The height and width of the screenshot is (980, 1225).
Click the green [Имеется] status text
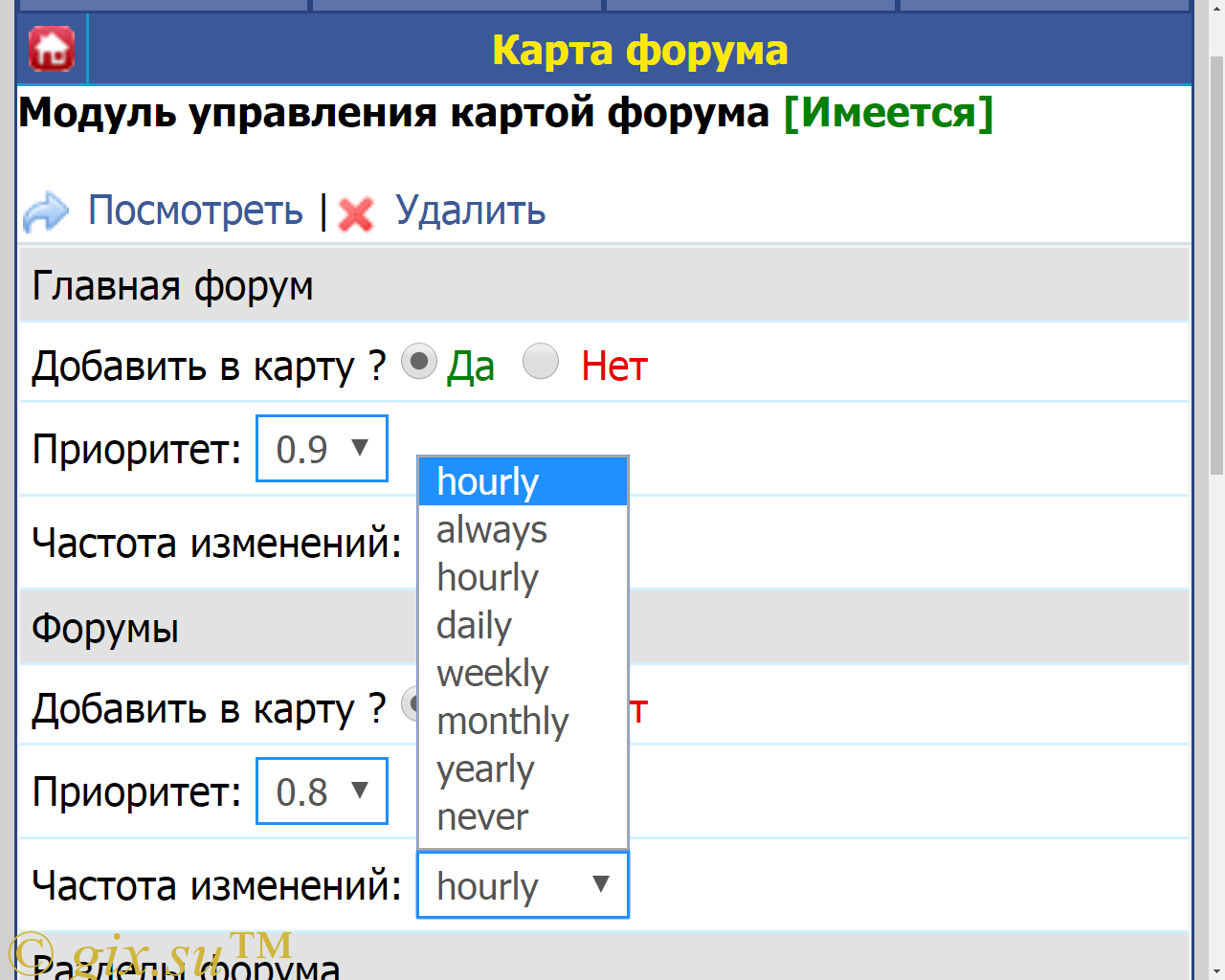pyautogui.click(x=889, y=113)
